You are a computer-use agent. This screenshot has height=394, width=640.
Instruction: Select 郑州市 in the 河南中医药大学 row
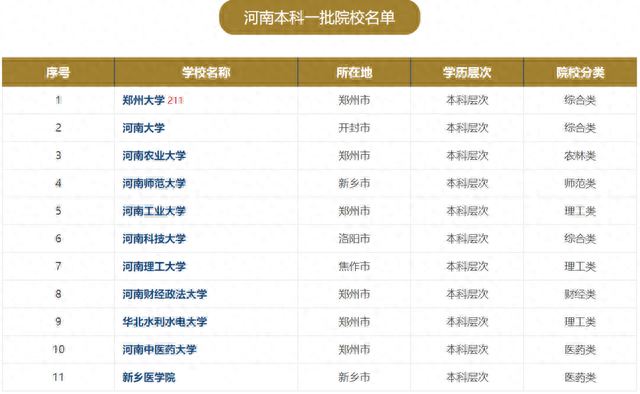(x=354, y=349)
